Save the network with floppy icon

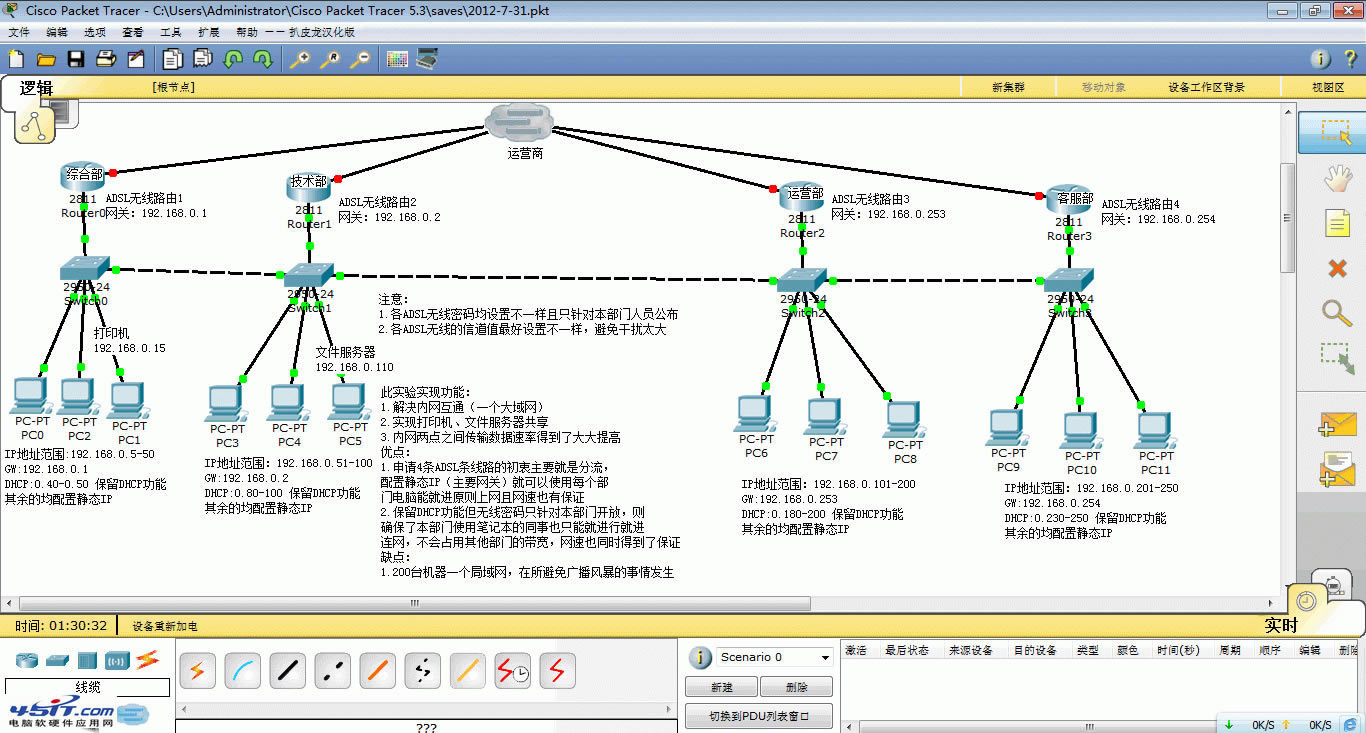[76, 59]
